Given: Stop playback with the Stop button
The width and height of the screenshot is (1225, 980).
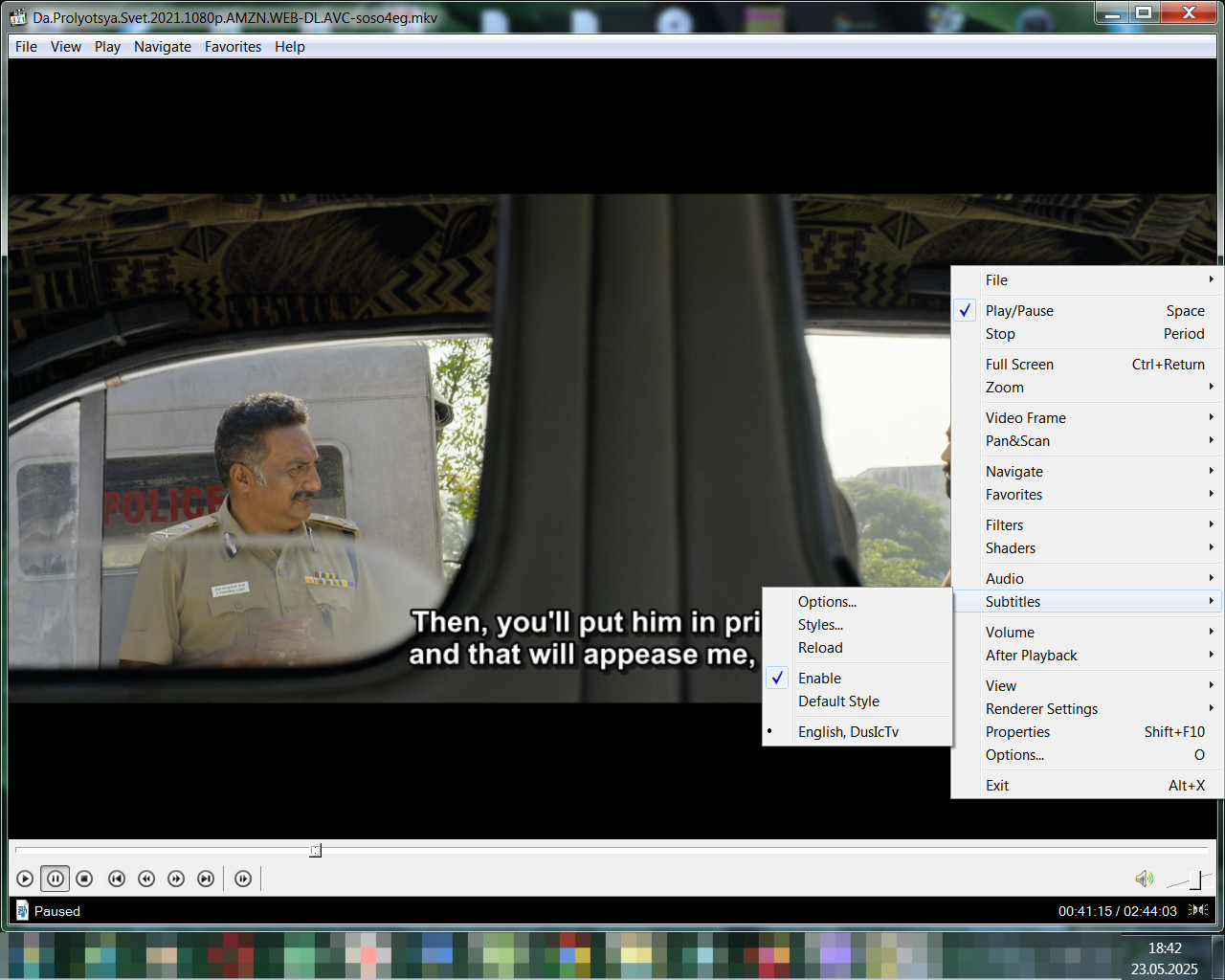Looking at the screenshot, I should [84, 879].
